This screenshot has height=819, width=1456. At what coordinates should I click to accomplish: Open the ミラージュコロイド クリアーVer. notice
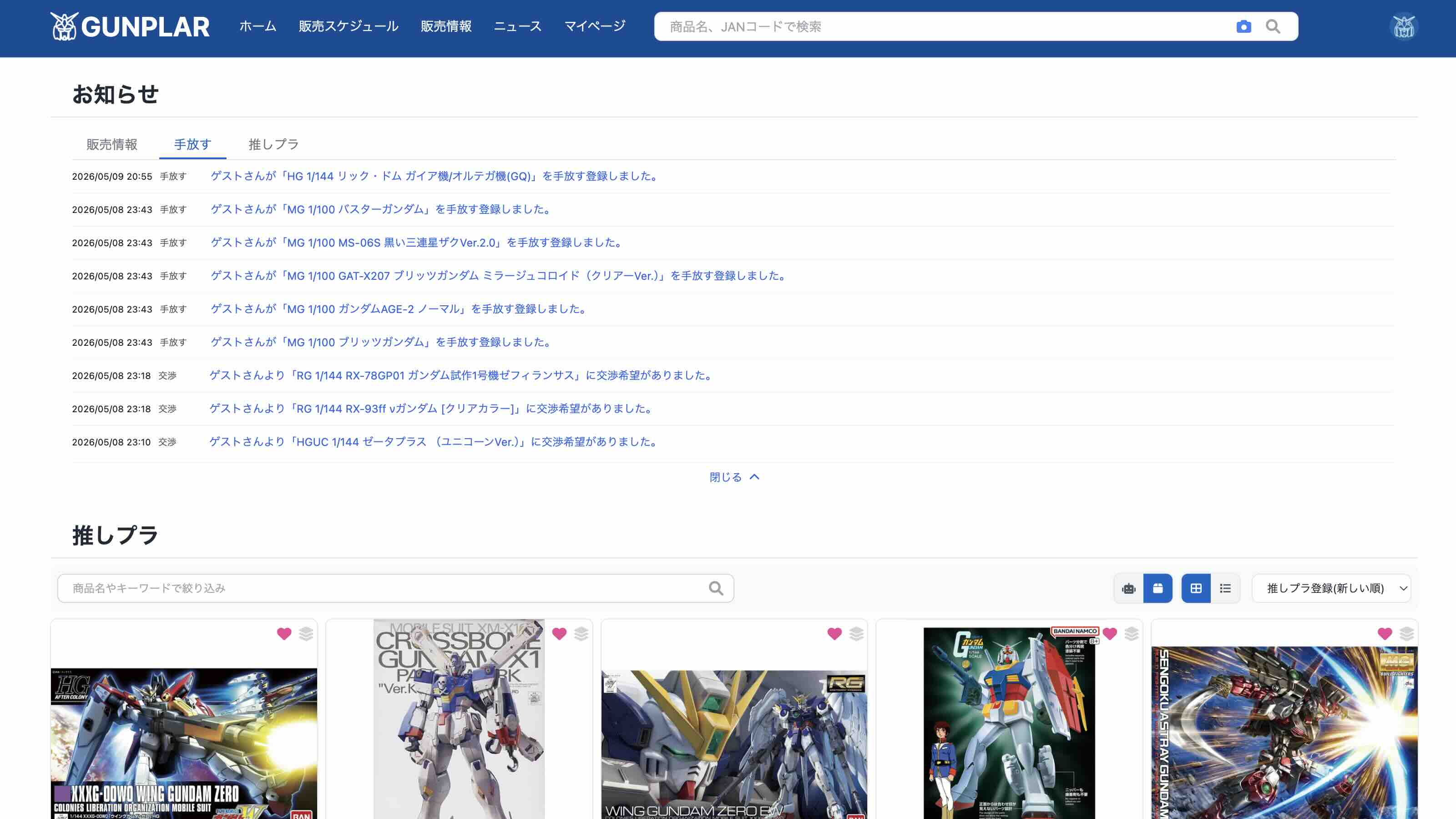pos(500,276)
